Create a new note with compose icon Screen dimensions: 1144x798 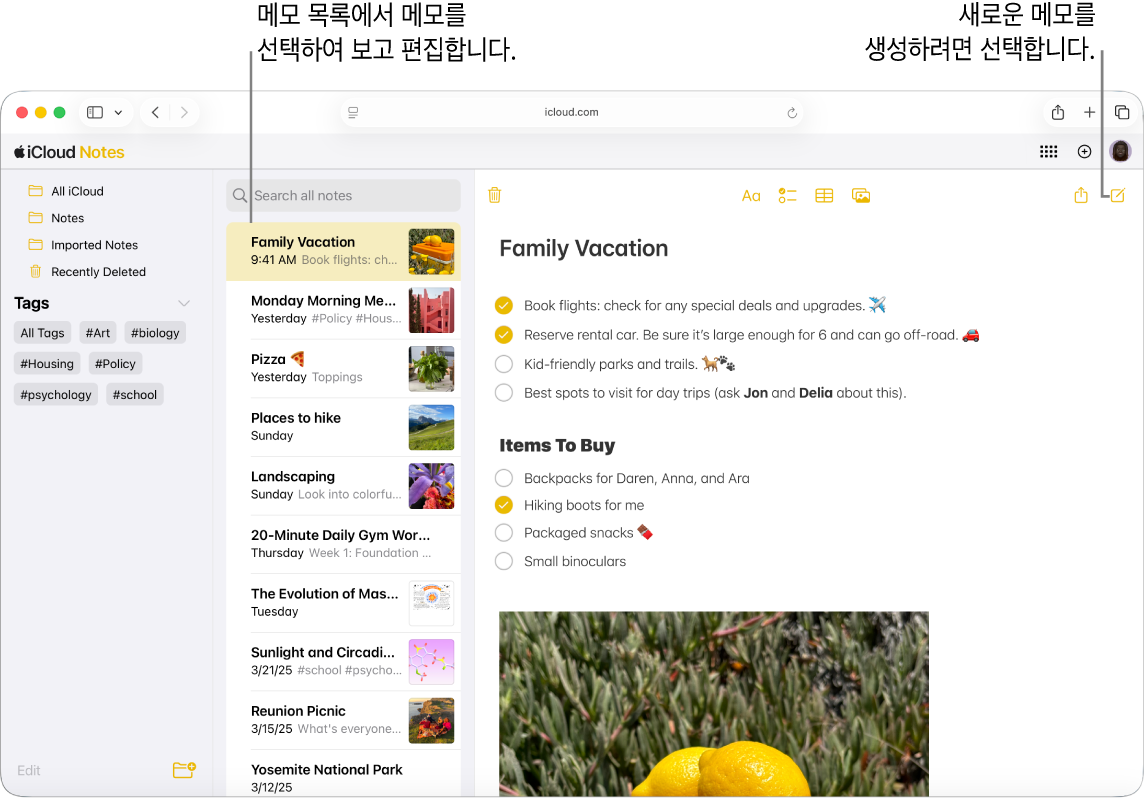point(1117,195)
